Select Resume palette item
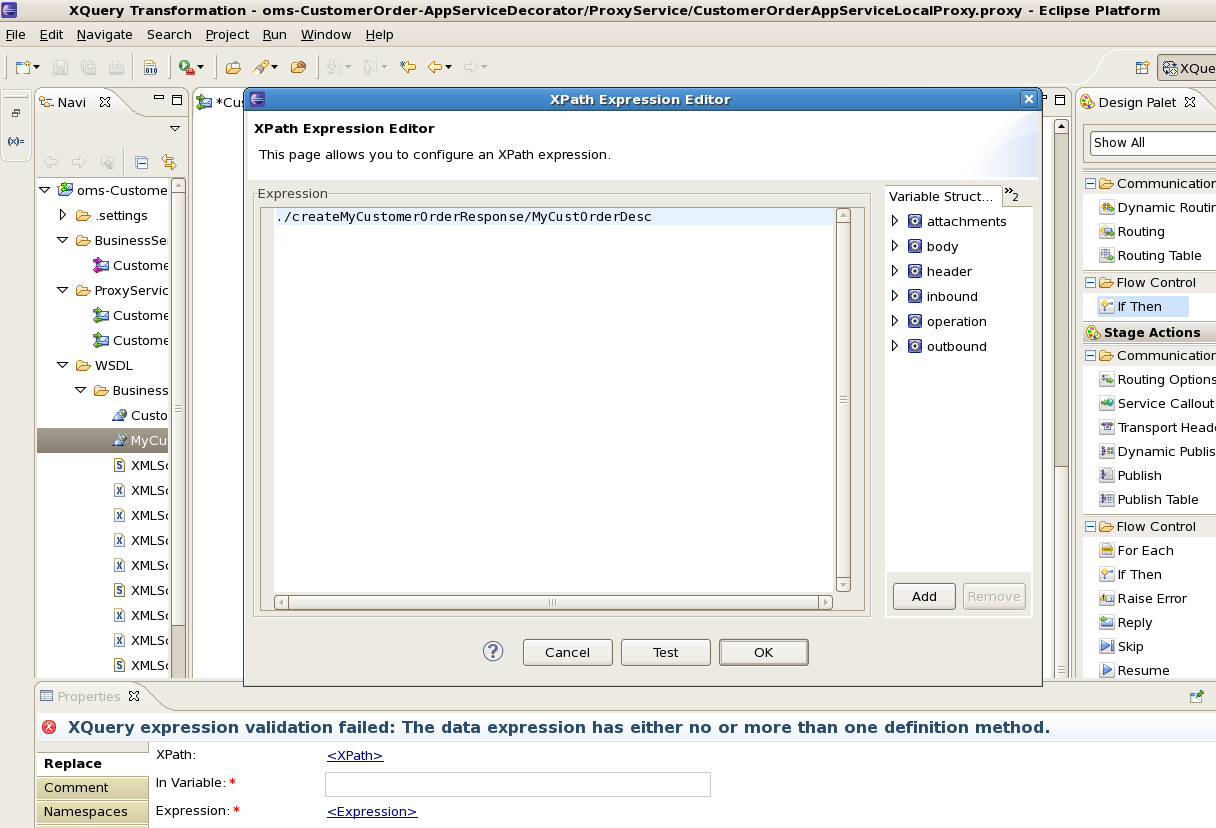1216x828 pixels. click(x=1134, y=670)
